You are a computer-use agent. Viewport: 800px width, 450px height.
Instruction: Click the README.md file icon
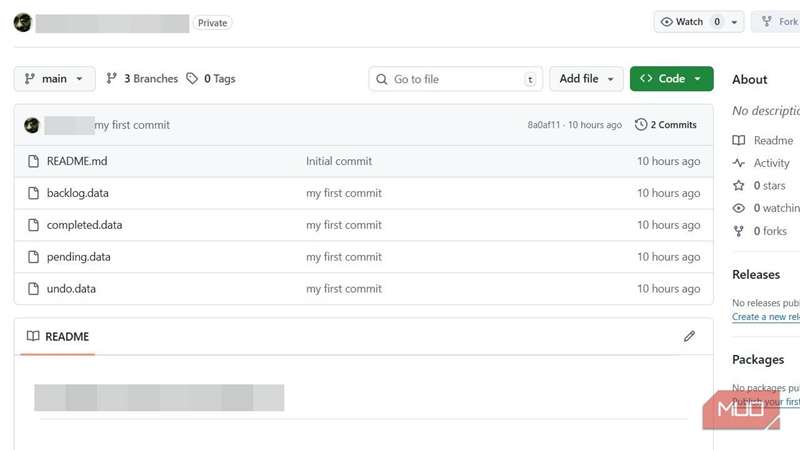(x=32, y=161)
